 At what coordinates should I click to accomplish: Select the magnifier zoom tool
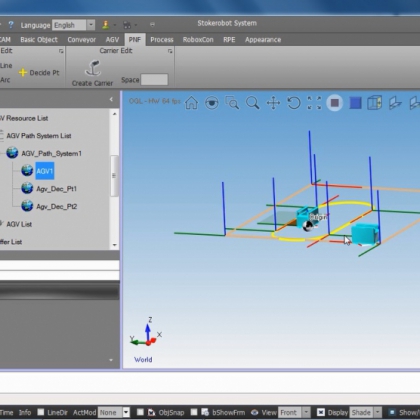click(x=252, y=103)
